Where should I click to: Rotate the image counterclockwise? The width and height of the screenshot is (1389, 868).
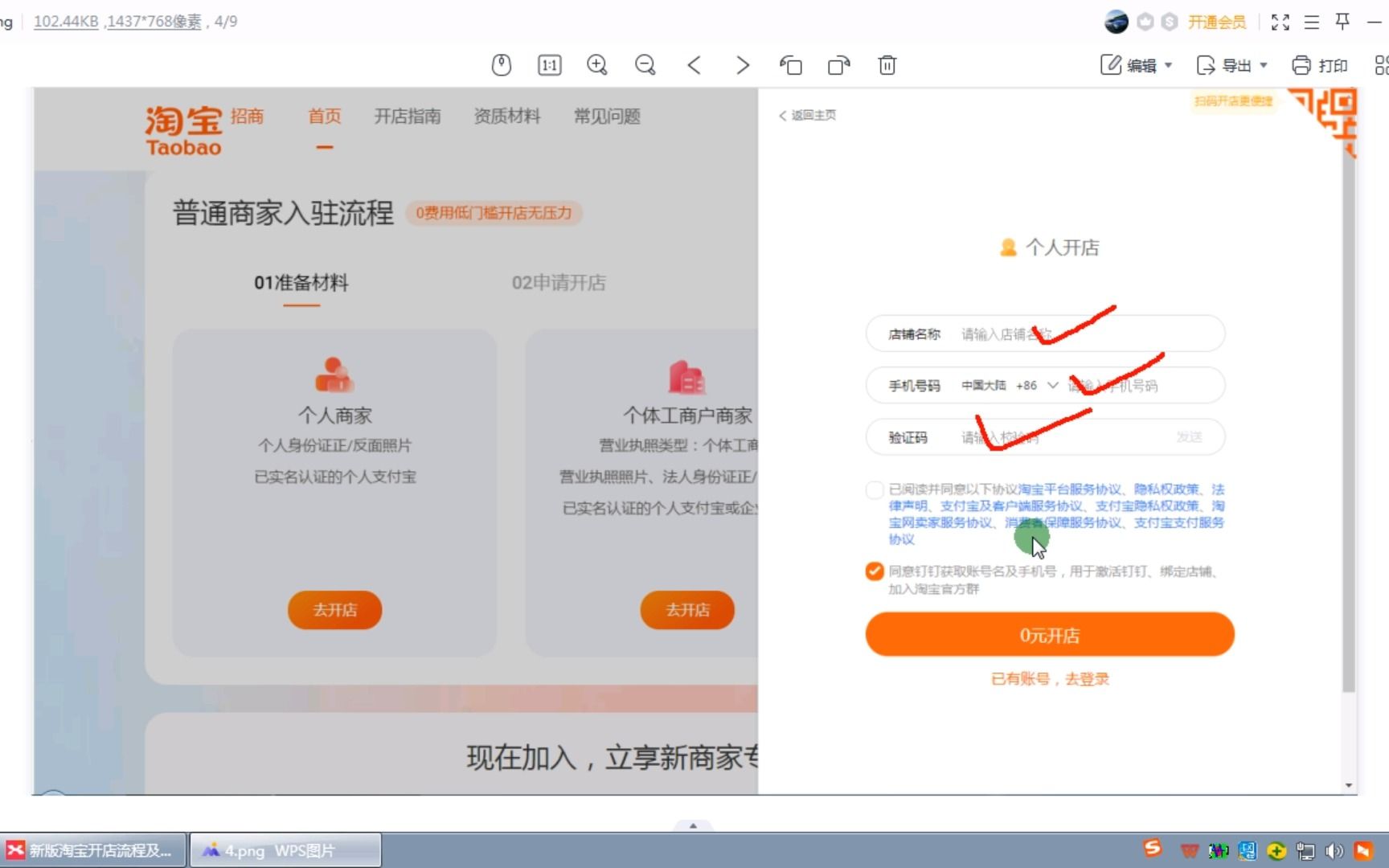pos(791,65)
